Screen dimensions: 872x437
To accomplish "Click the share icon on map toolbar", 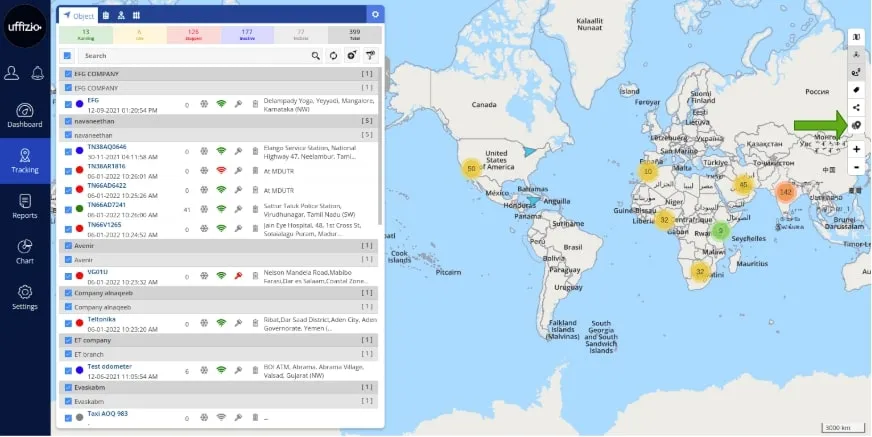I will (857, 107).
